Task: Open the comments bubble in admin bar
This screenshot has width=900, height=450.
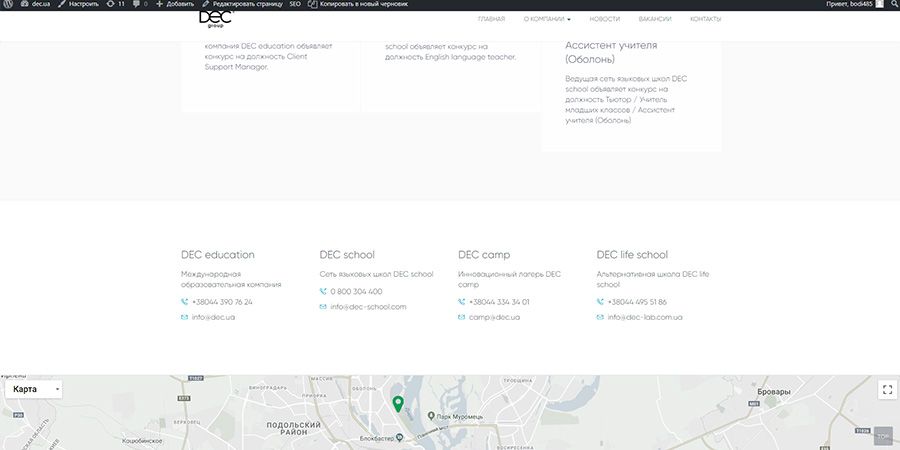Action: [x=138, y=5]
